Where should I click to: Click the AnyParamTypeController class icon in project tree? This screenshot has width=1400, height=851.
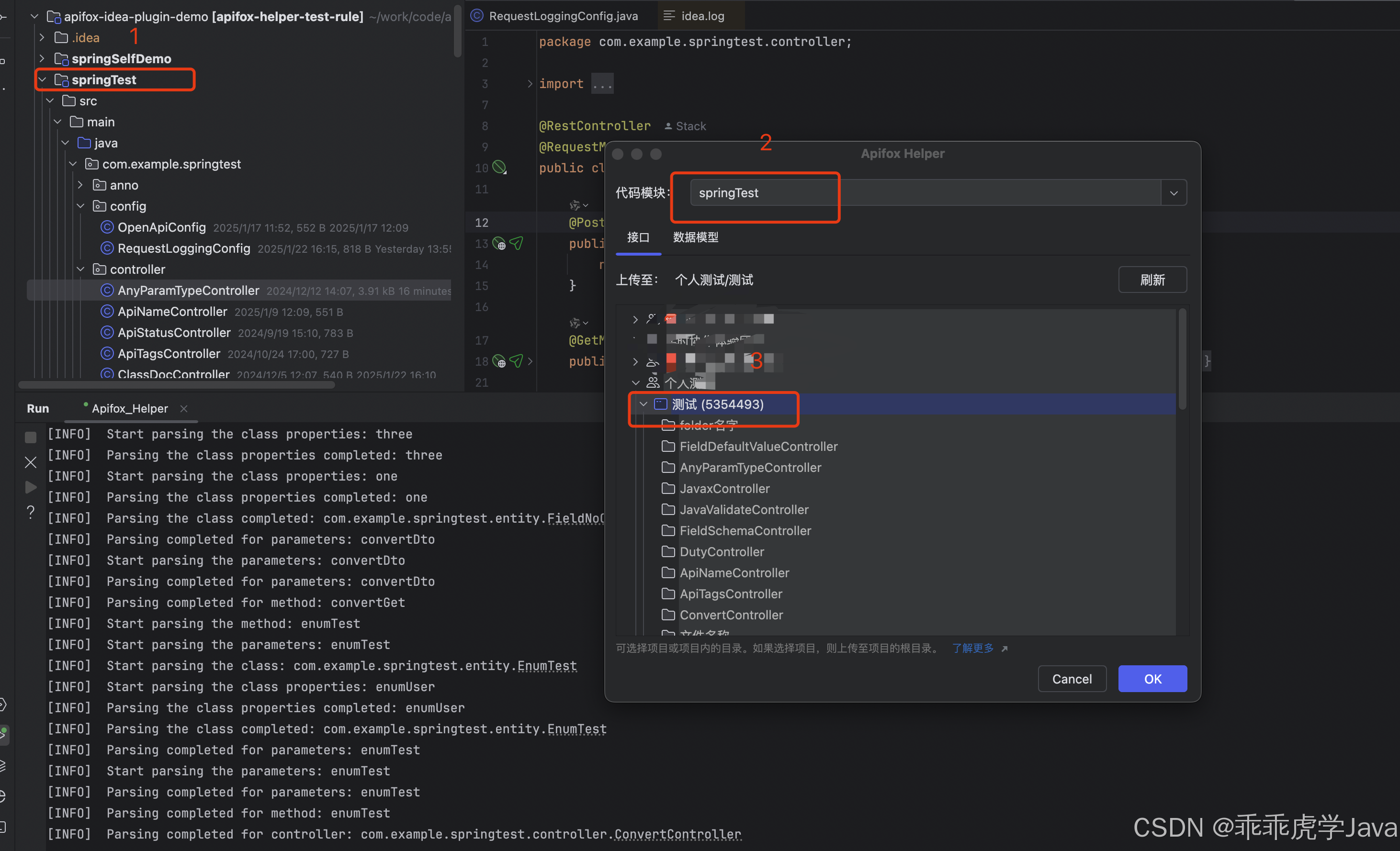coord(107,291)
